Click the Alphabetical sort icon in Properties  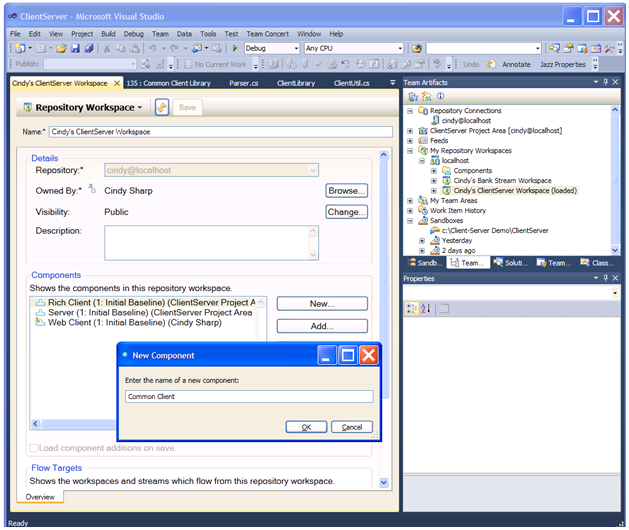pos(426,308)
